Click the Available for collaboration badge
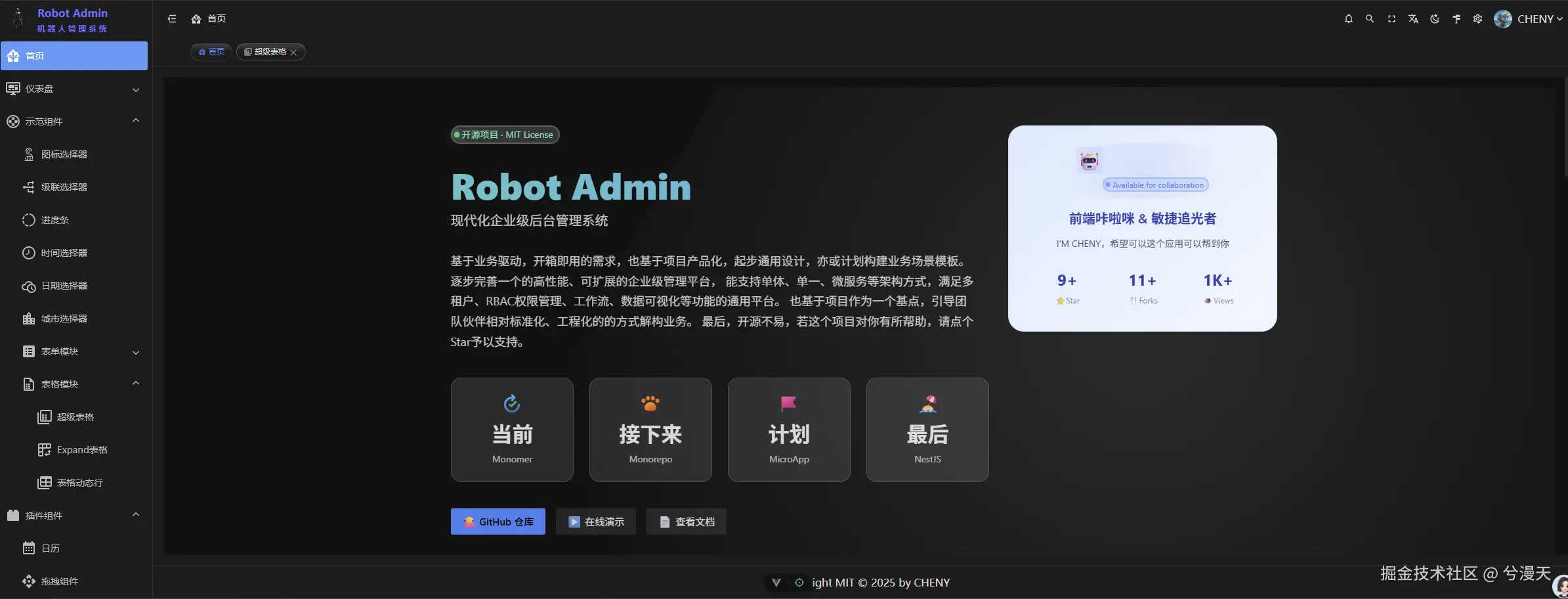Viewport: 1568px width, 599px height. (x=1156, y=185)
